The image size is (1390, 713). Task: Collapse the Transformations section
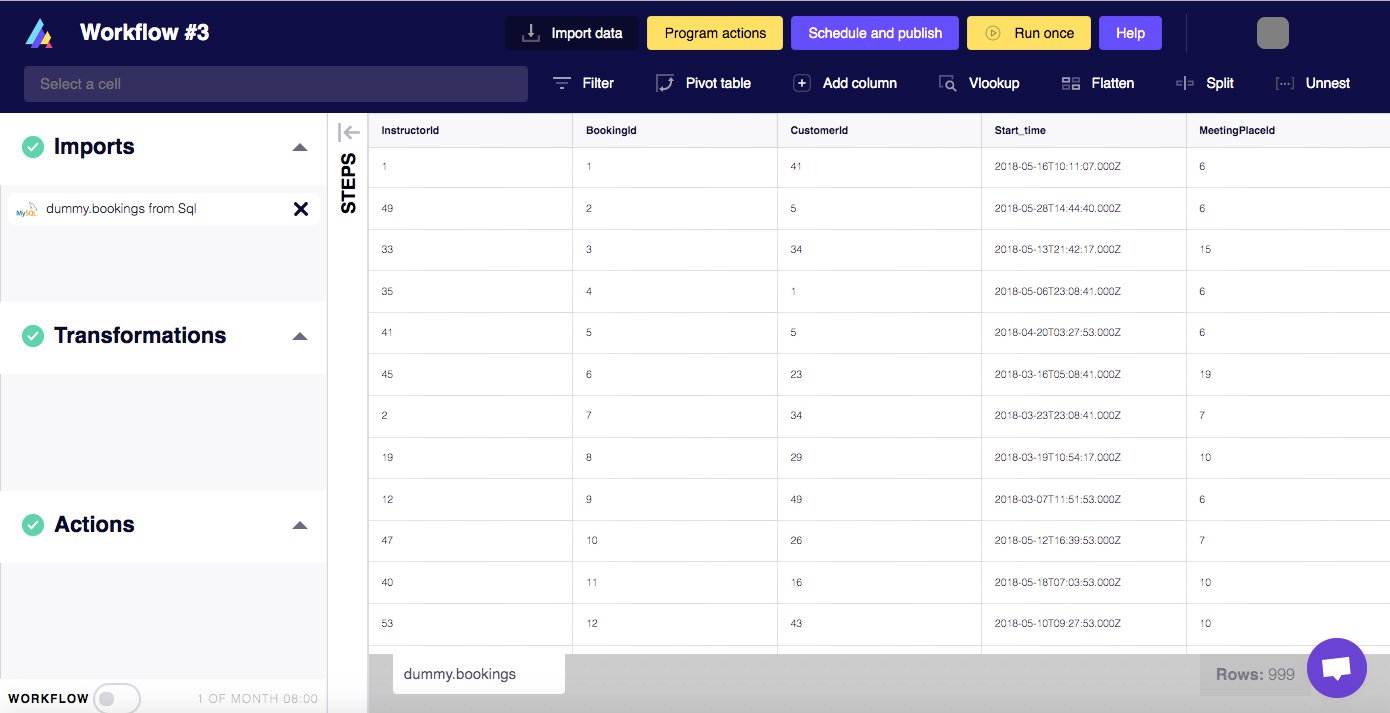(x=299, y=336)
